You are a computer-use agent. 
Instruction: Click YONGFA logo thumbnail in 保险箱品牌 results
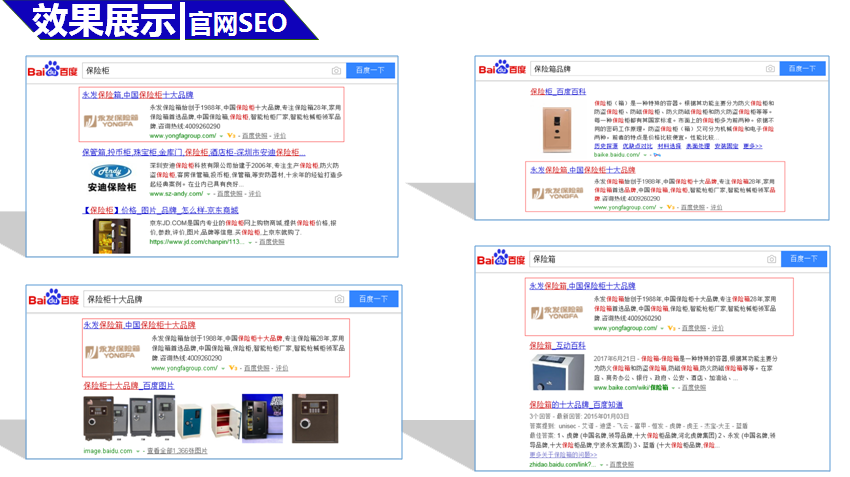(x=558, y=194)
